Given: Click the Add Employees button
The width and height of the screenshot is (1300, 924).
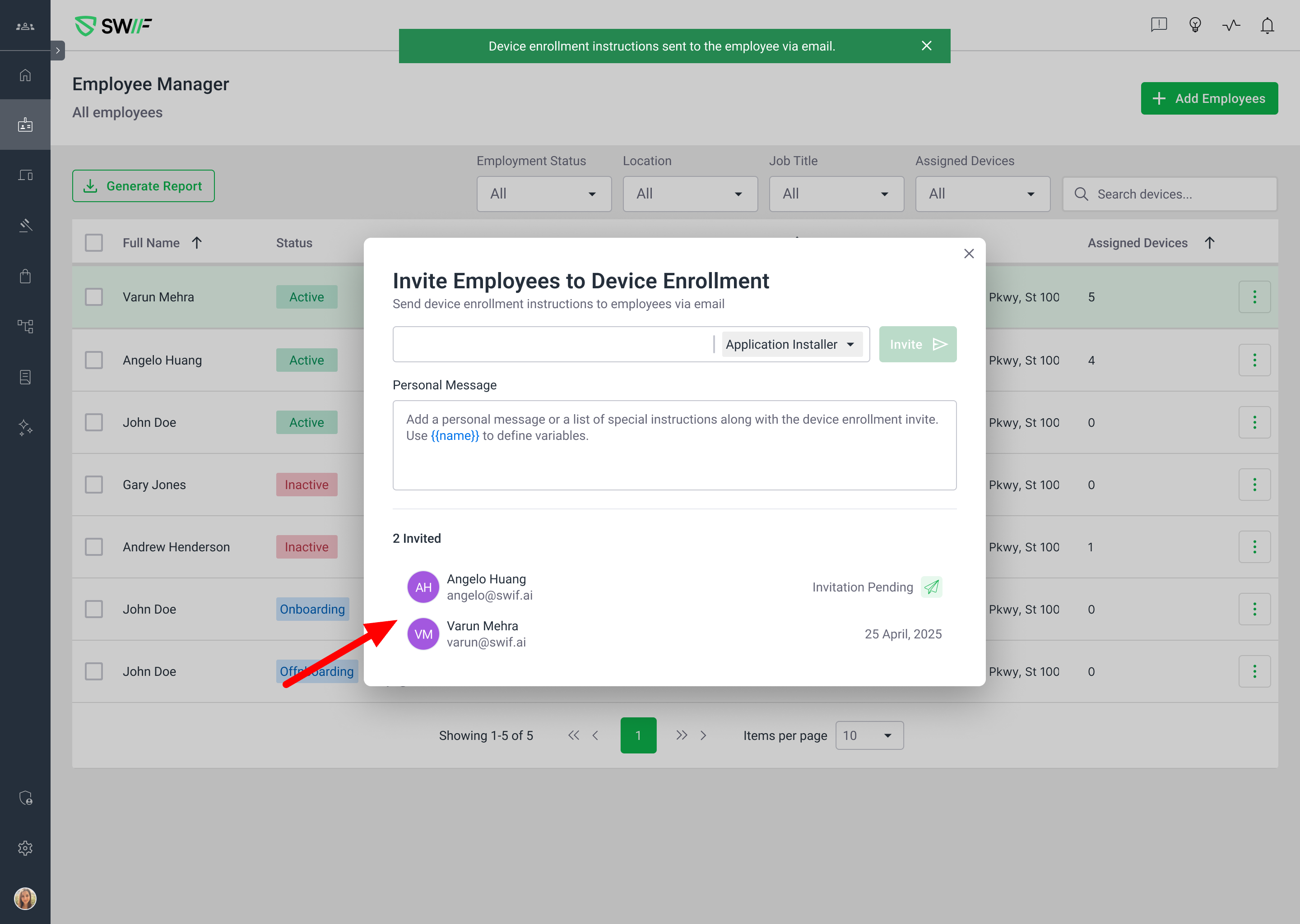Looking at the screenshot, I should click(1209, 98).
